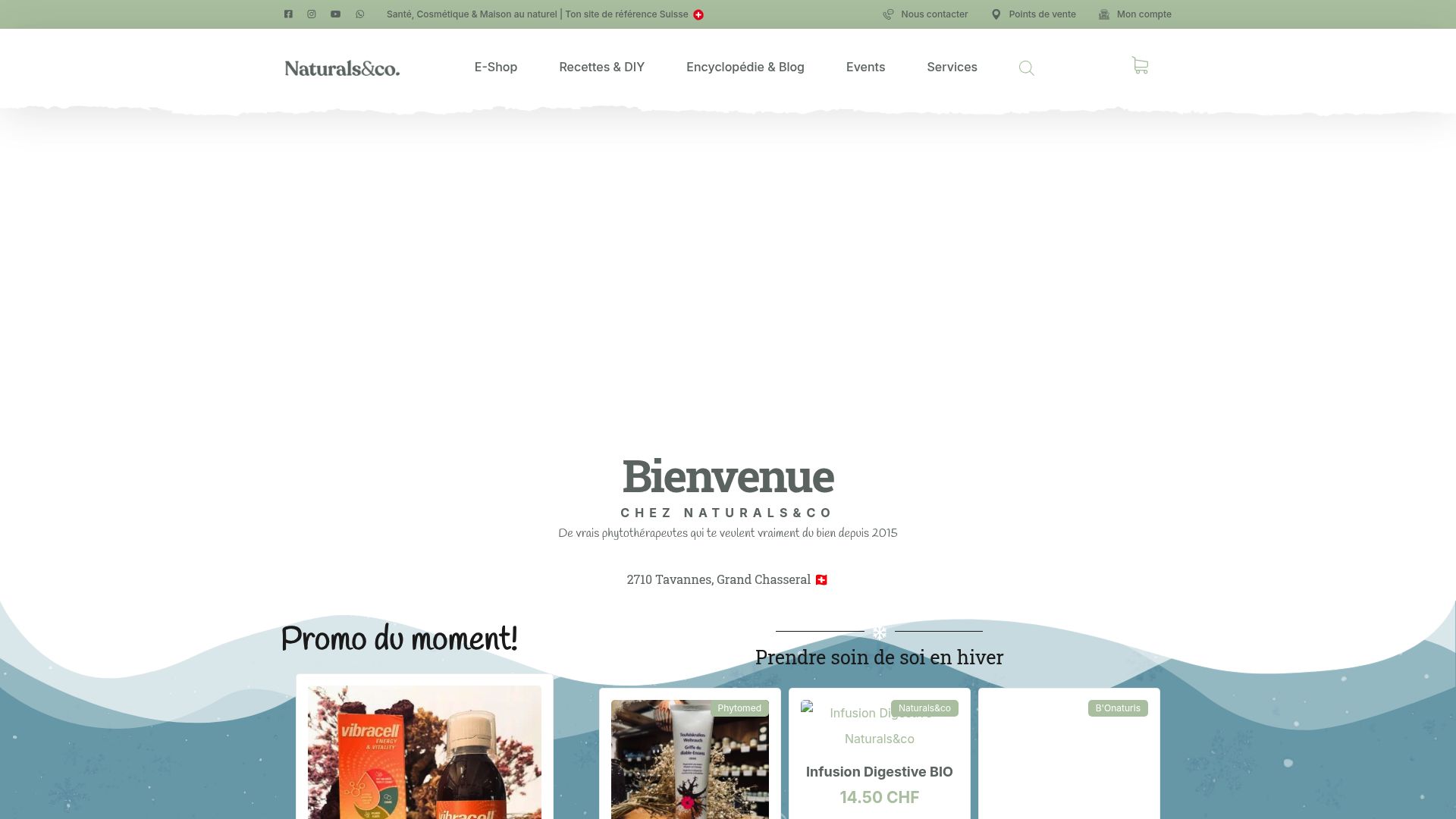Click the location pin for Points de vente

[996, 14]
